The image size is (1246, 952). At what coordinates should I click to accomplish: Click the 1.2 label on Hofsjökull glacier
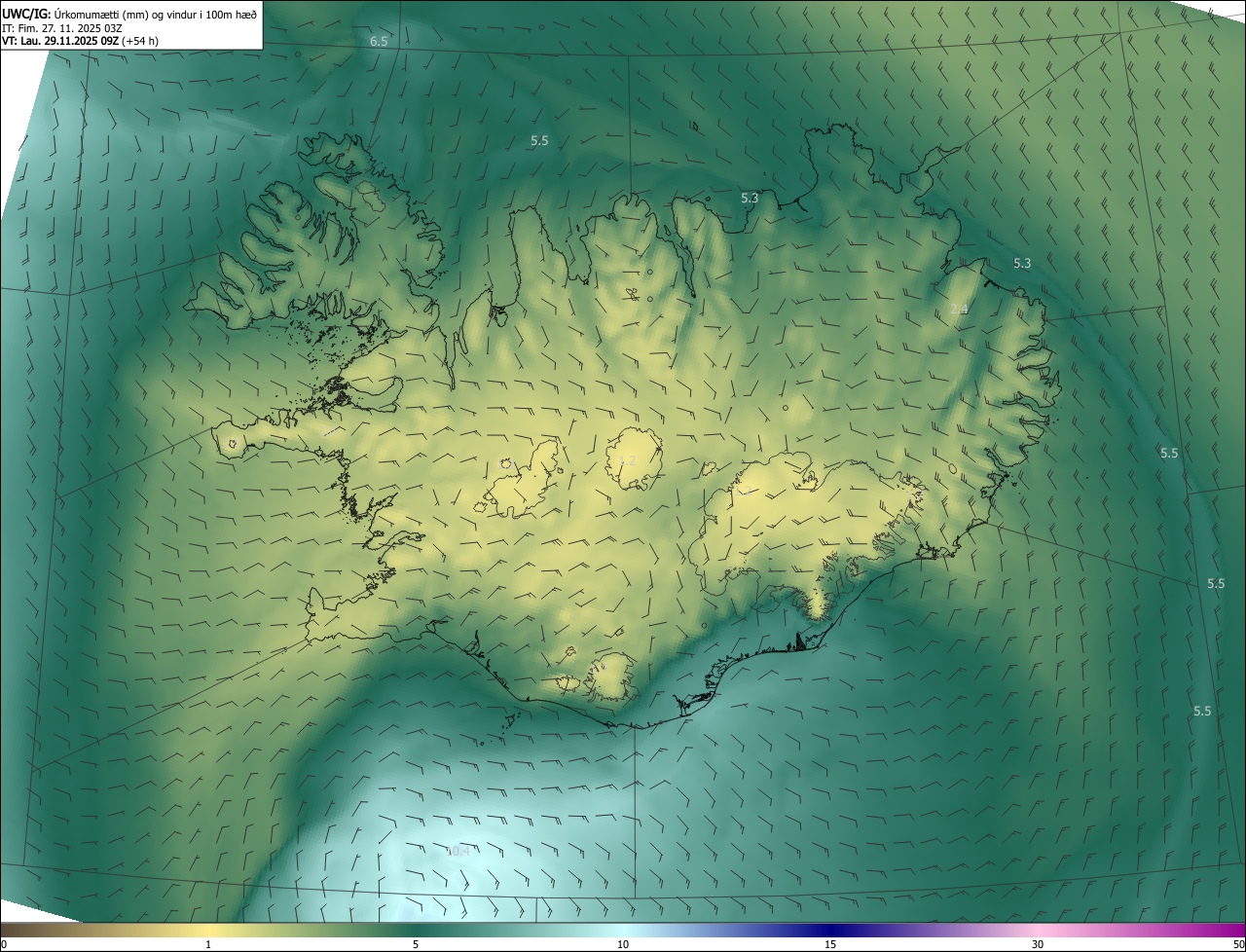click(628, 460)
